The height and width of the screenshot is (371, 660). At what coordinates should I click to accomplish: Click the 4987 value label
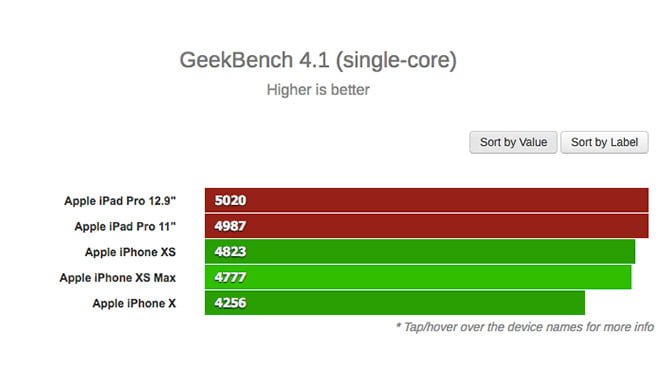[230, 226]
